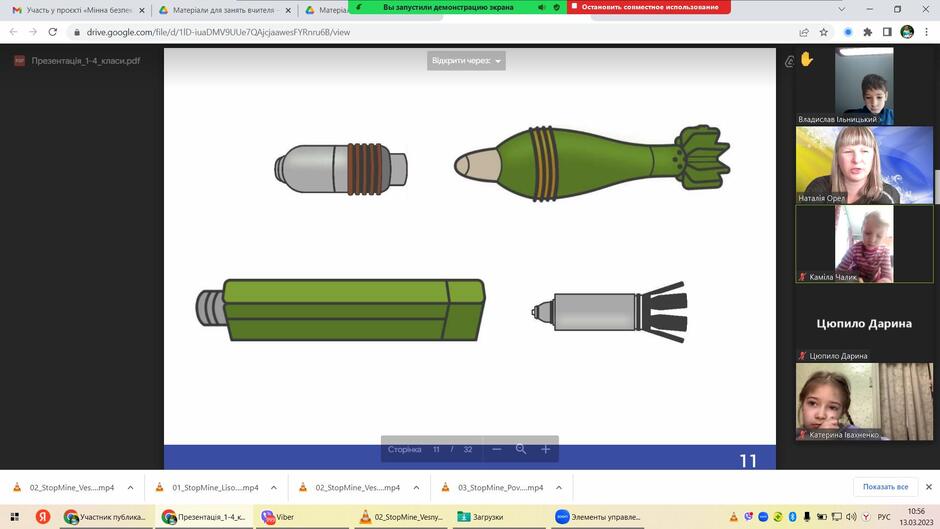This screenshot has height=529, width=940.
Task: Open the 'Відкрити через' dropdown
Action: click(466, 61)
